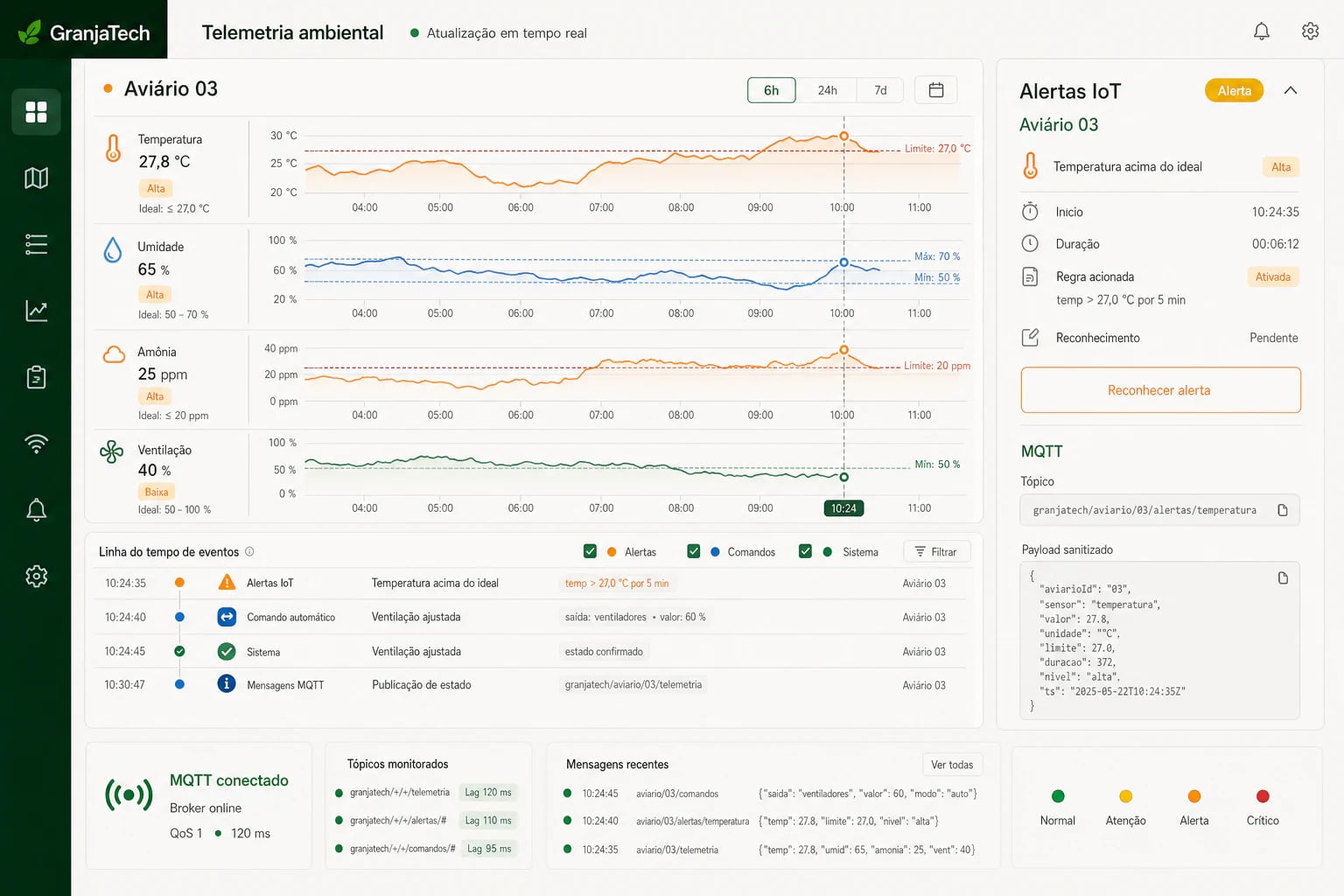Open the trend chart sidebar icon

click(36, 311)
